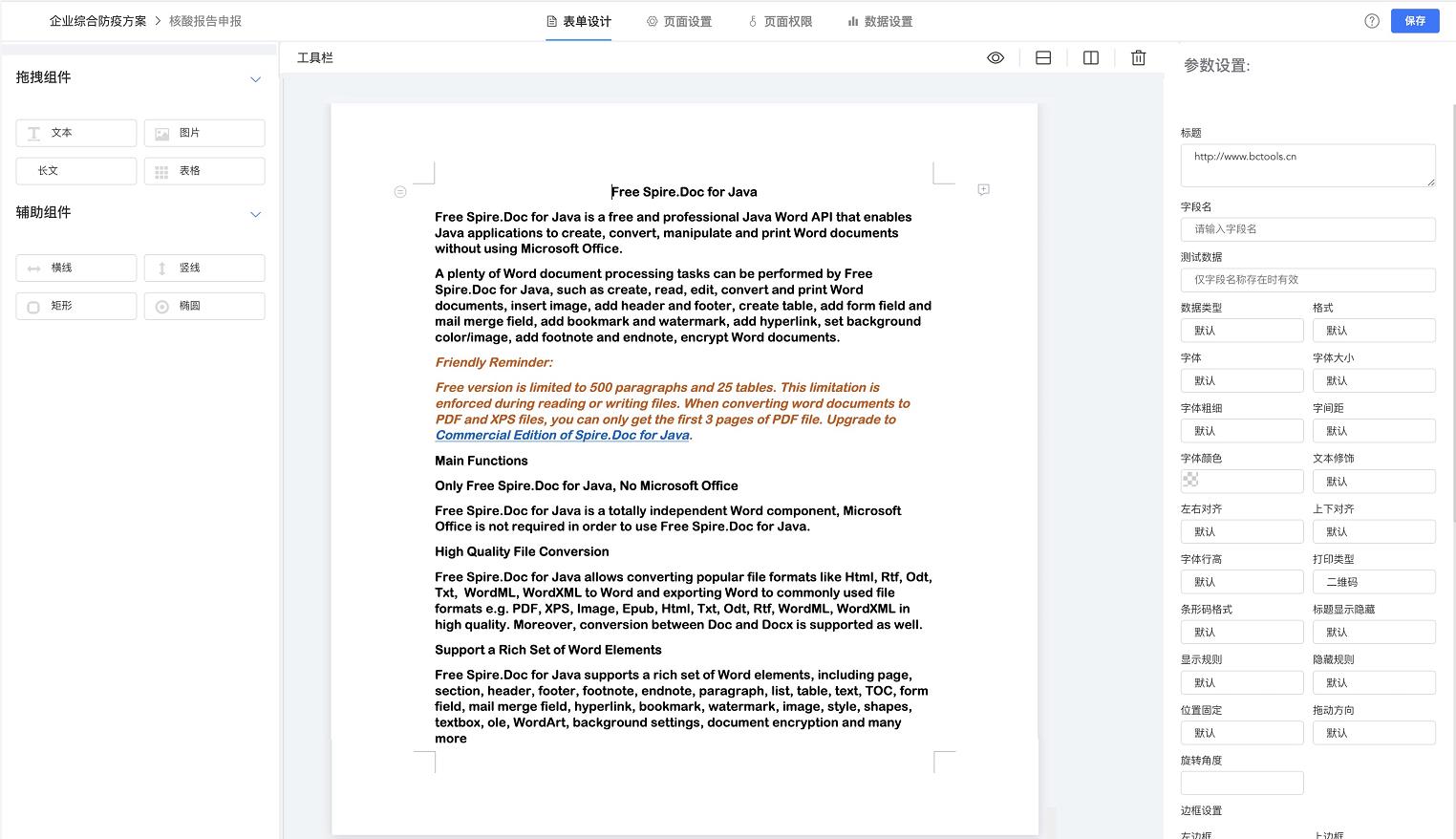
Task: Click the 字段名 input field
Action: click(x=1308, y=229)
